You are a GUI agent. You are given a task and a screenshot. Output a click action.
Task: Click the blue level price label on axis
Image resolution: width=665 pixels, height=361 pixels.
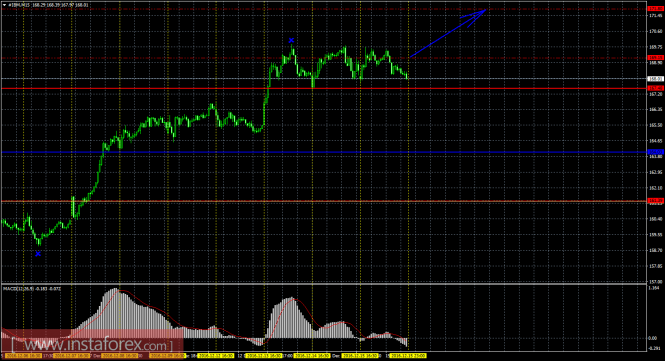point(655,152)
